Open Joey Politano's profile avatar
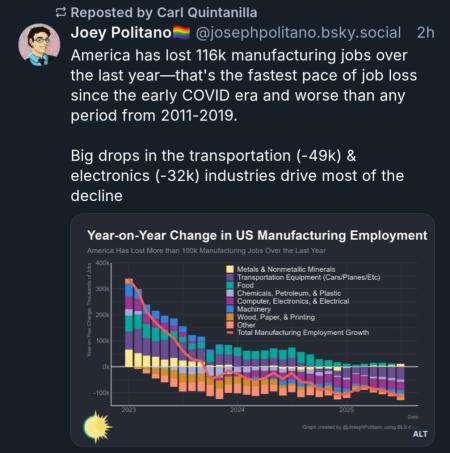This screenshot has height=453, width=450. click(x=39, y=45)
